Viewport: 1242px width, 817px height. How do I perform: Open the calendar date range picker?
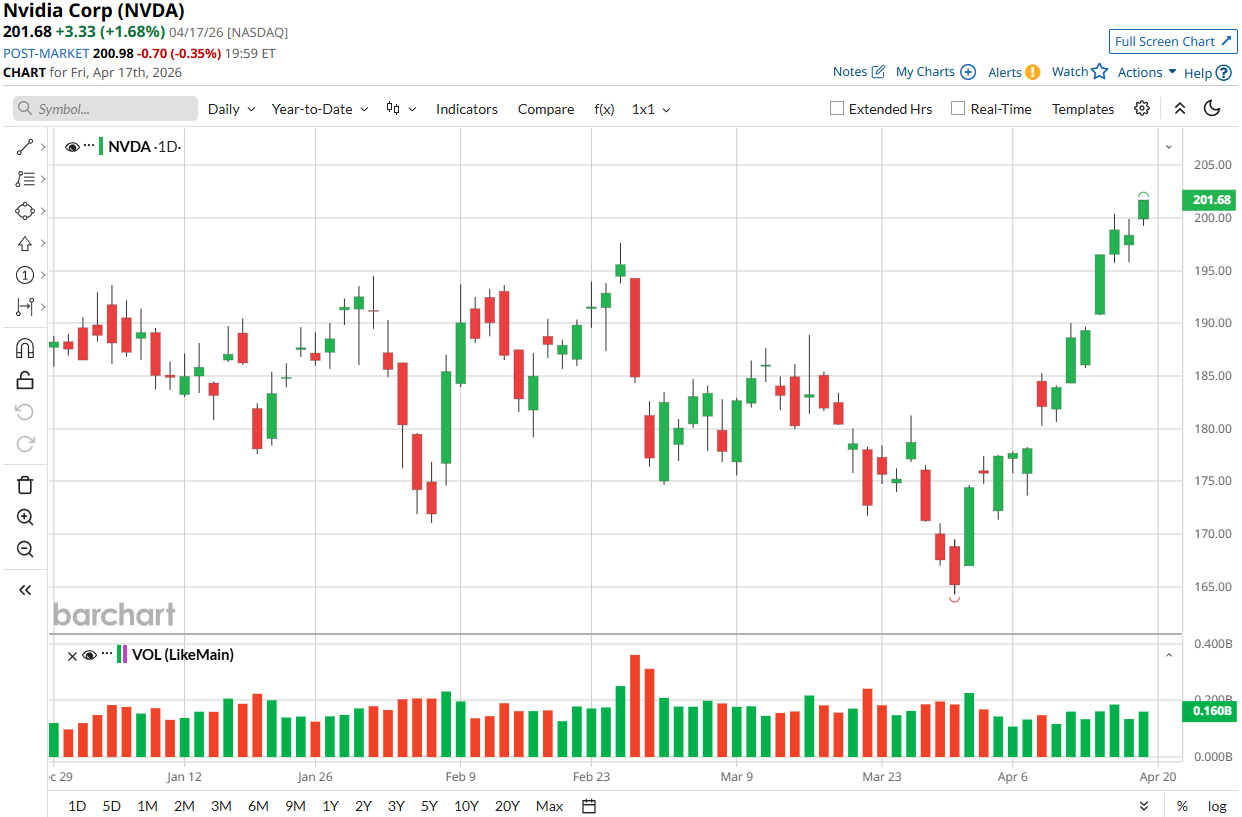click(589, 806)
